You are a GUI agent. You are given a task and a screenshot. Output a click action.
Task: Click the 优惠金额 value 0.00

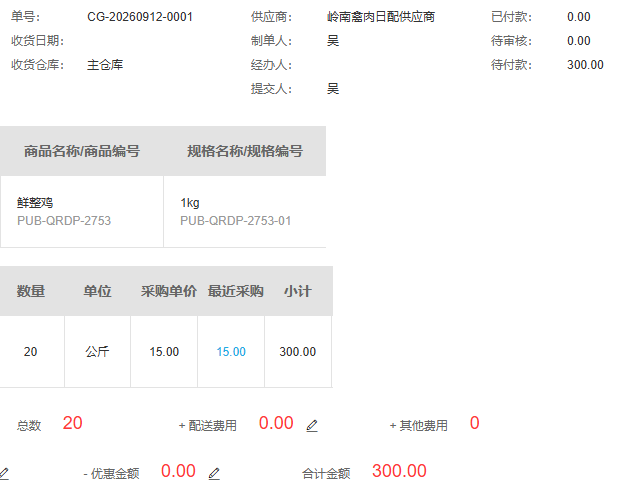point(178,471)
